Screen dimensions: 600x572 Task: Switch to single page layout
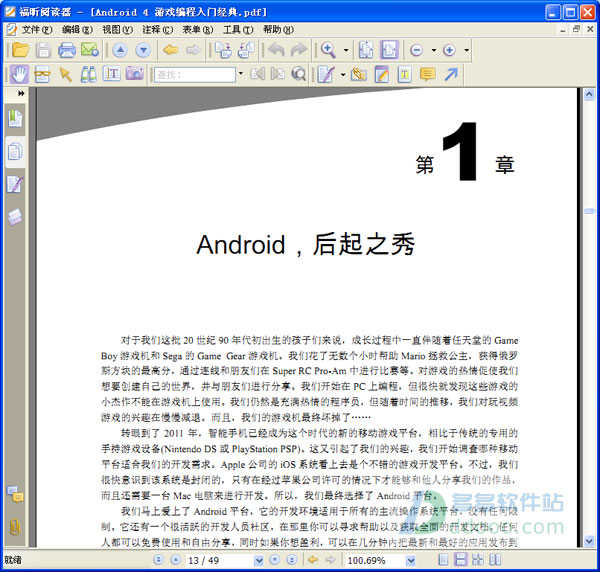click(x=443, y=560)
